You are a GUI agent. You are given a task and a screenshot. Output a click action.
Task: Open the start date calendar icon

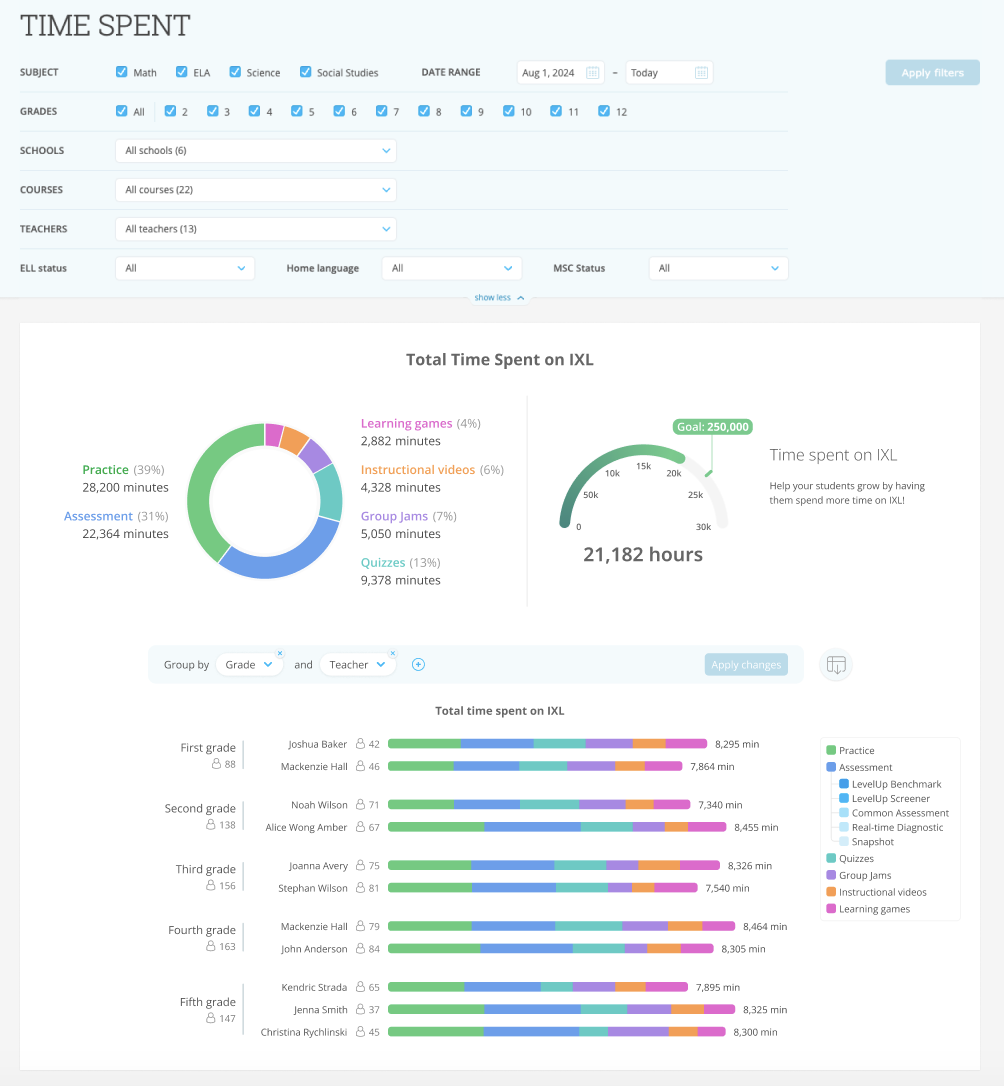[592, 73]
